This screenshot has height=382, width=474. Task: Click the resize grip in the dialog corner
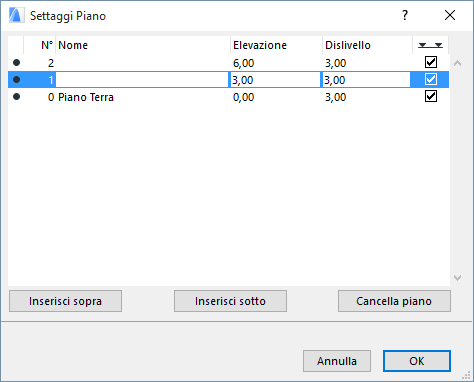467,375
